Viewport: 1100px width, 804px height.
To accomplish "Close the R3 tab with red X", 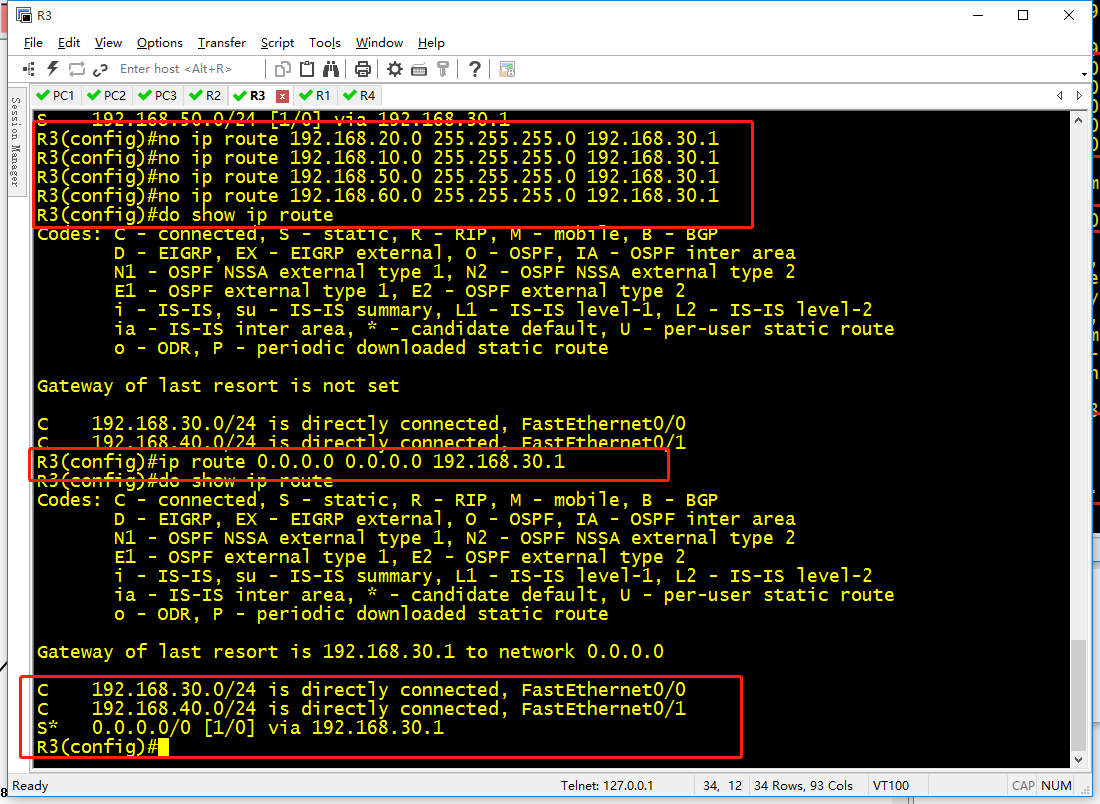I will coord(282,96).
